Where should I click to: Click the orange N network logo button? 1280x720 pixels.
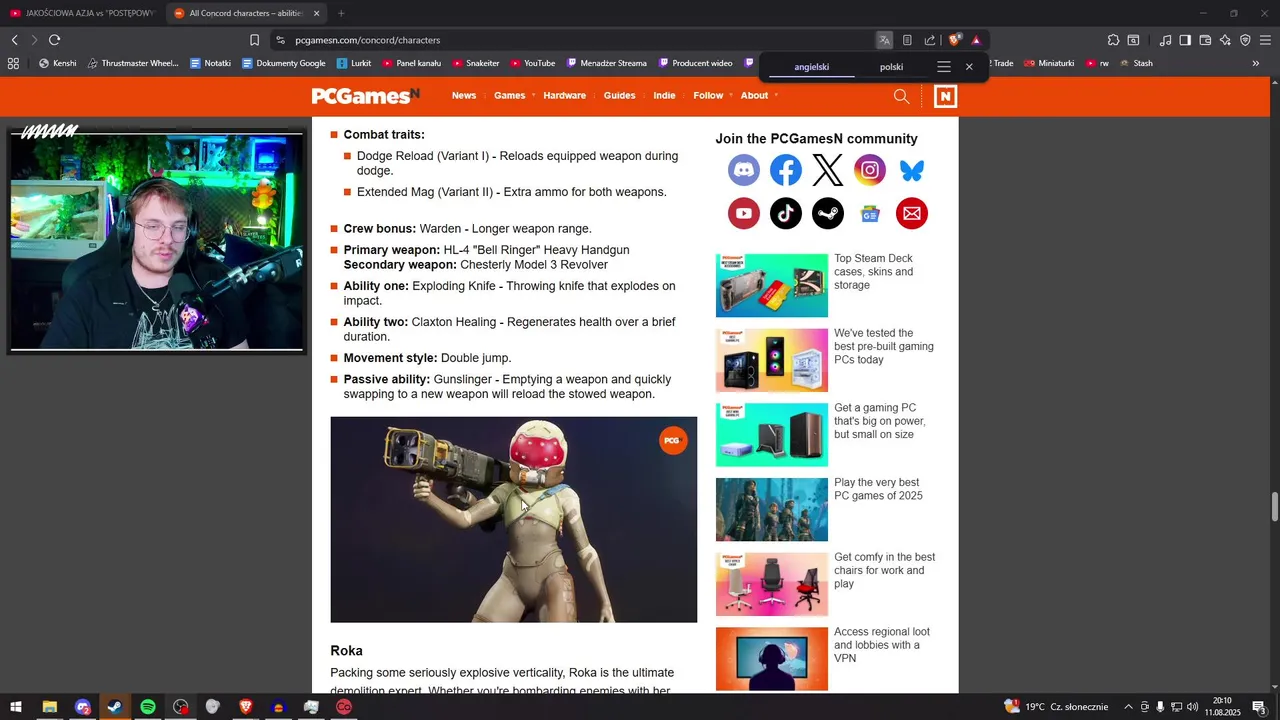(x=945, y=96)
